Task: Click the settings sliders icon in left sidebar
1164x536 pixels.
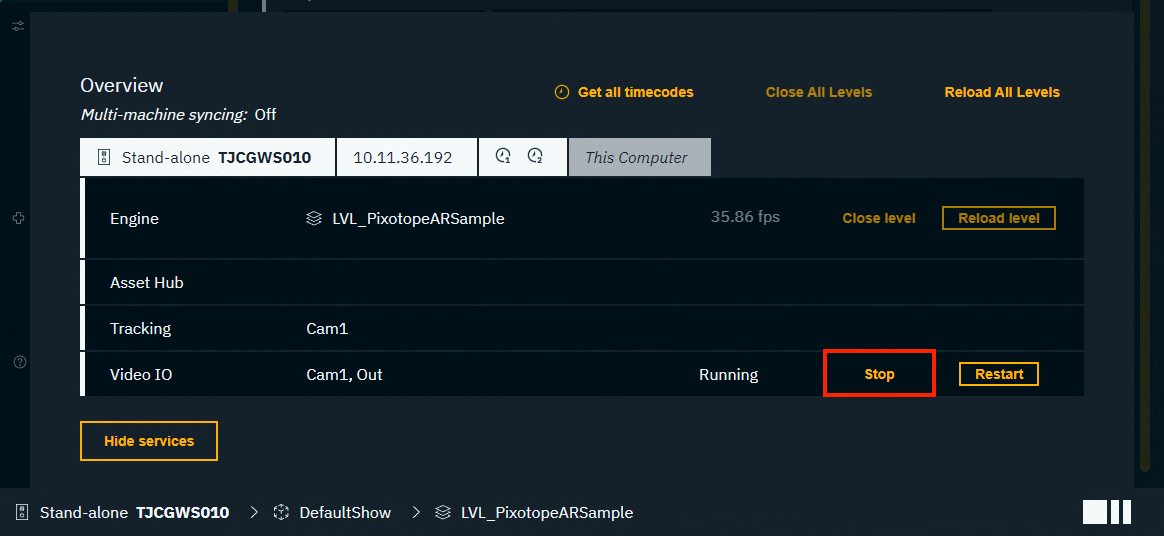Action: 18,25
